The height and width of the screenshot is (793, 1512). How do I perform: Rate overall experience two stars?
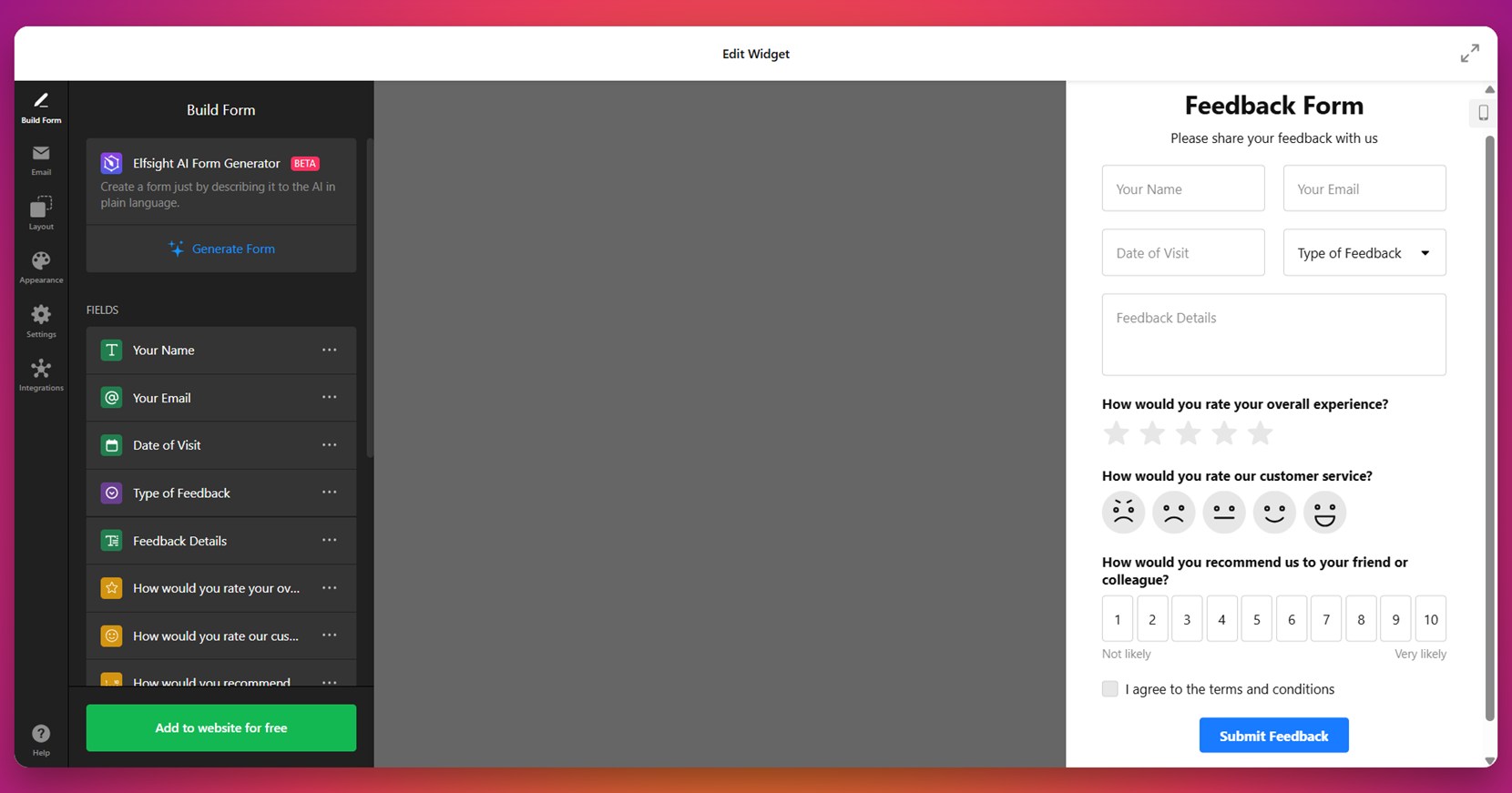pos(1152,433)
